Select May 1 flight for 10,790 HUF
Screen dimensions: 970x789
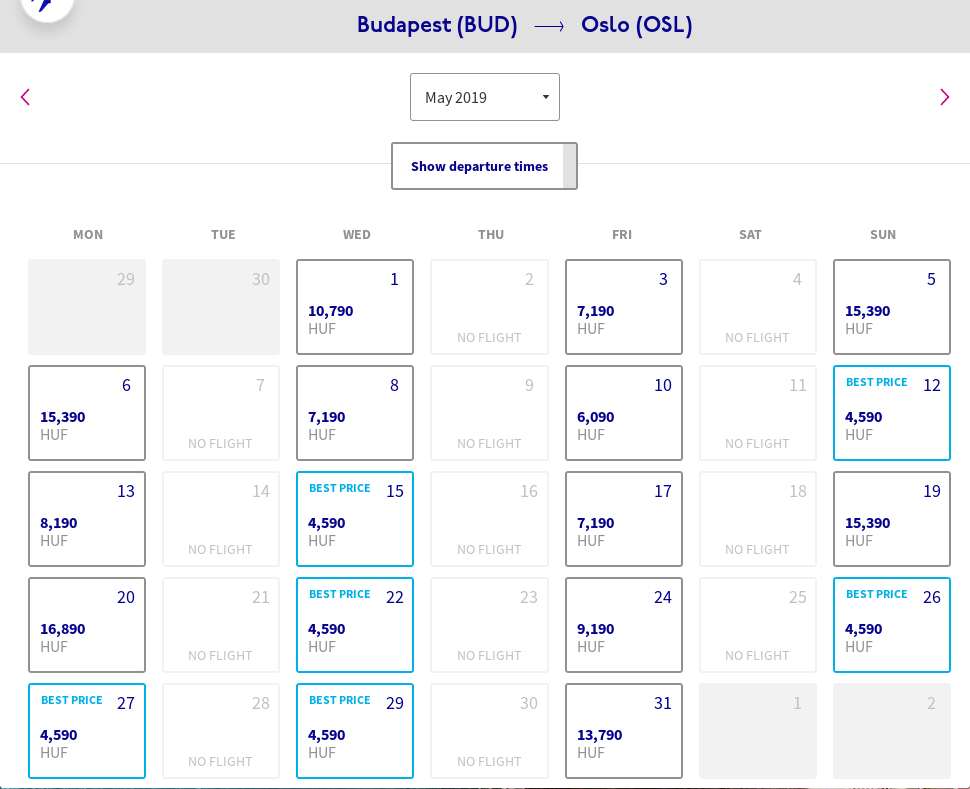point(355,307)
